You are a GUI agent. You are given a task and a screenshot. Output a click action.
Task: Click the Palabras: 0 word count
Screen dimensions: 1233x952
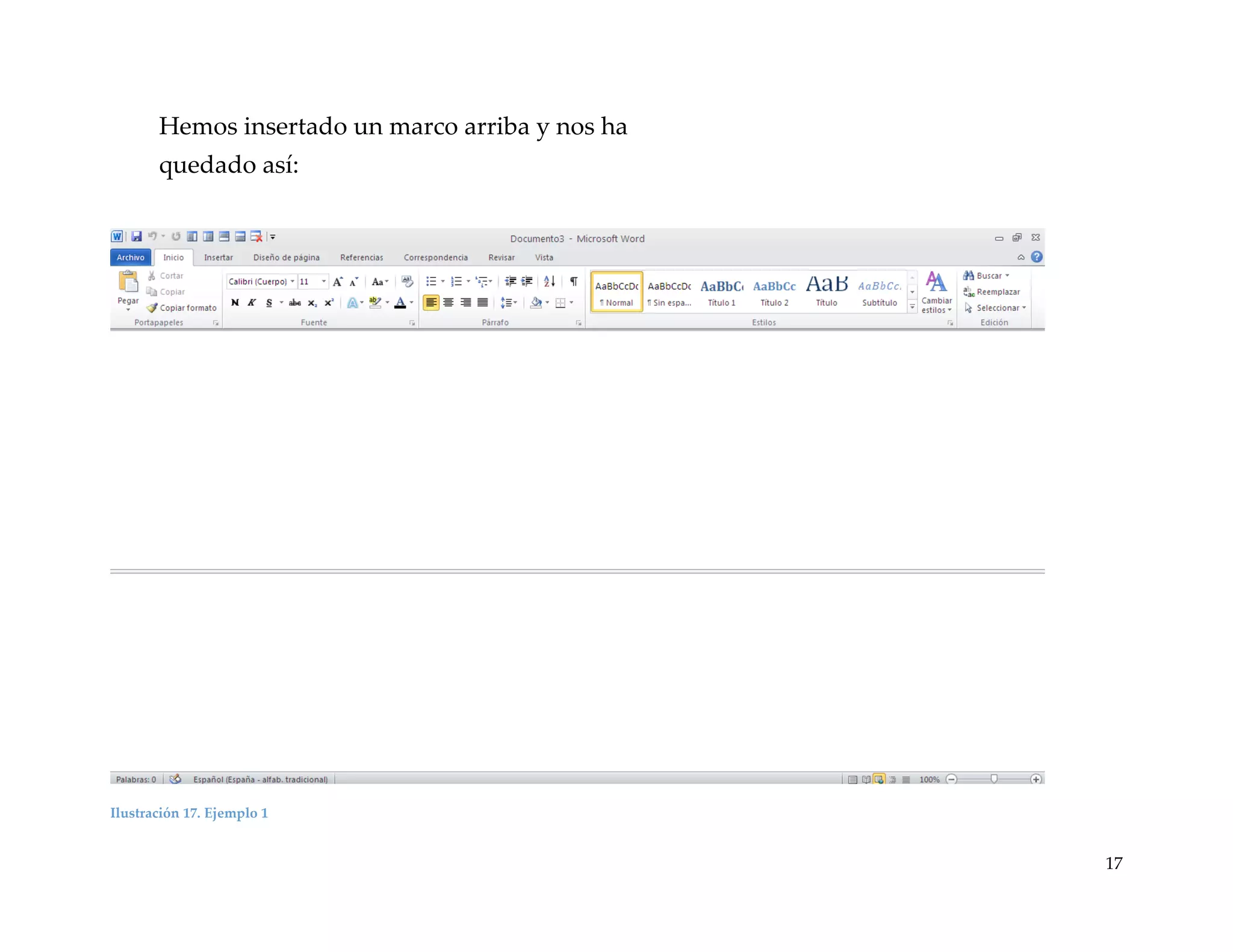click(135, 779)
